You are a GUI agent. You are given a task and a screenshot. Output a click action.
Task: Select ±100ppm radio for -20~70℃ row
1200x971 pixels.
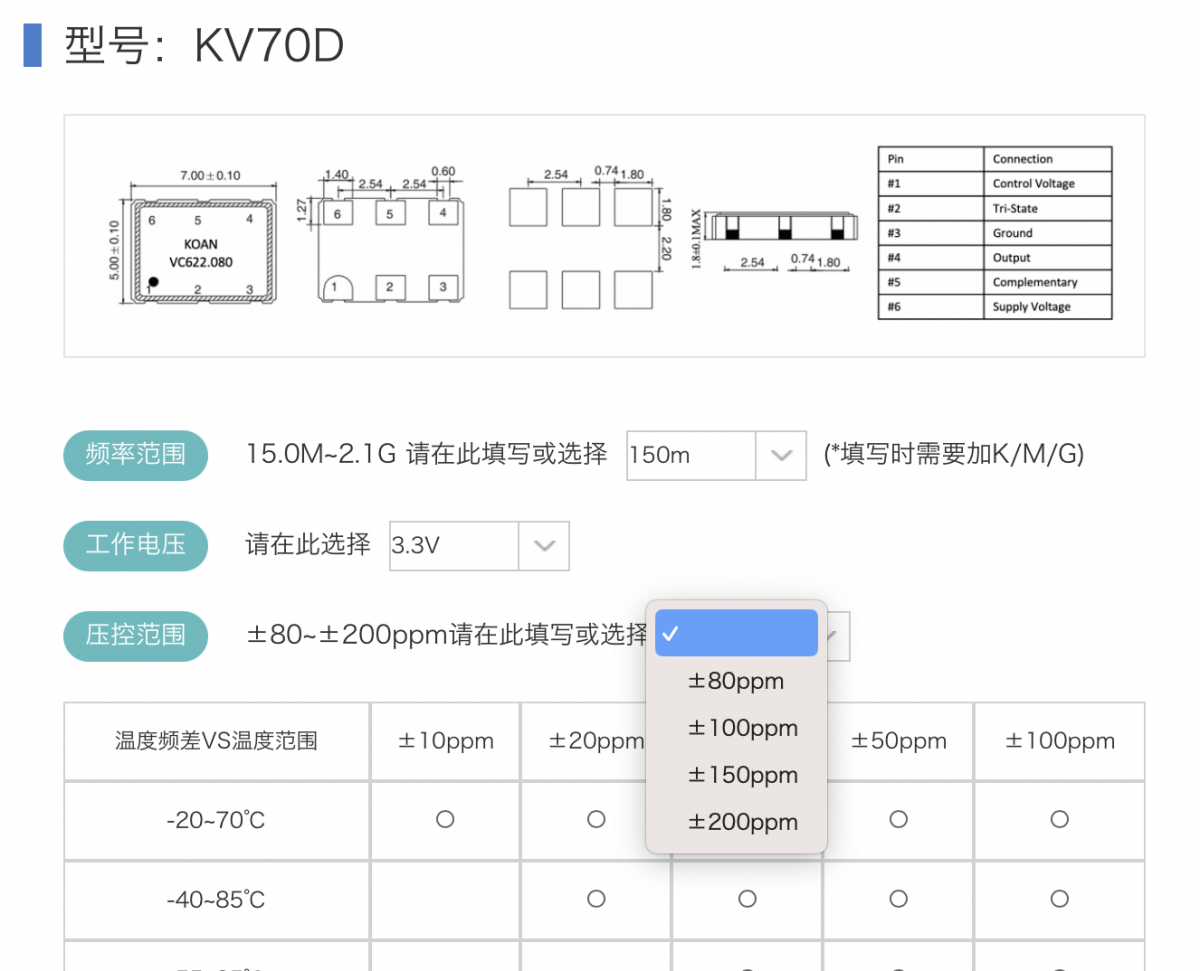point(1059,819)
